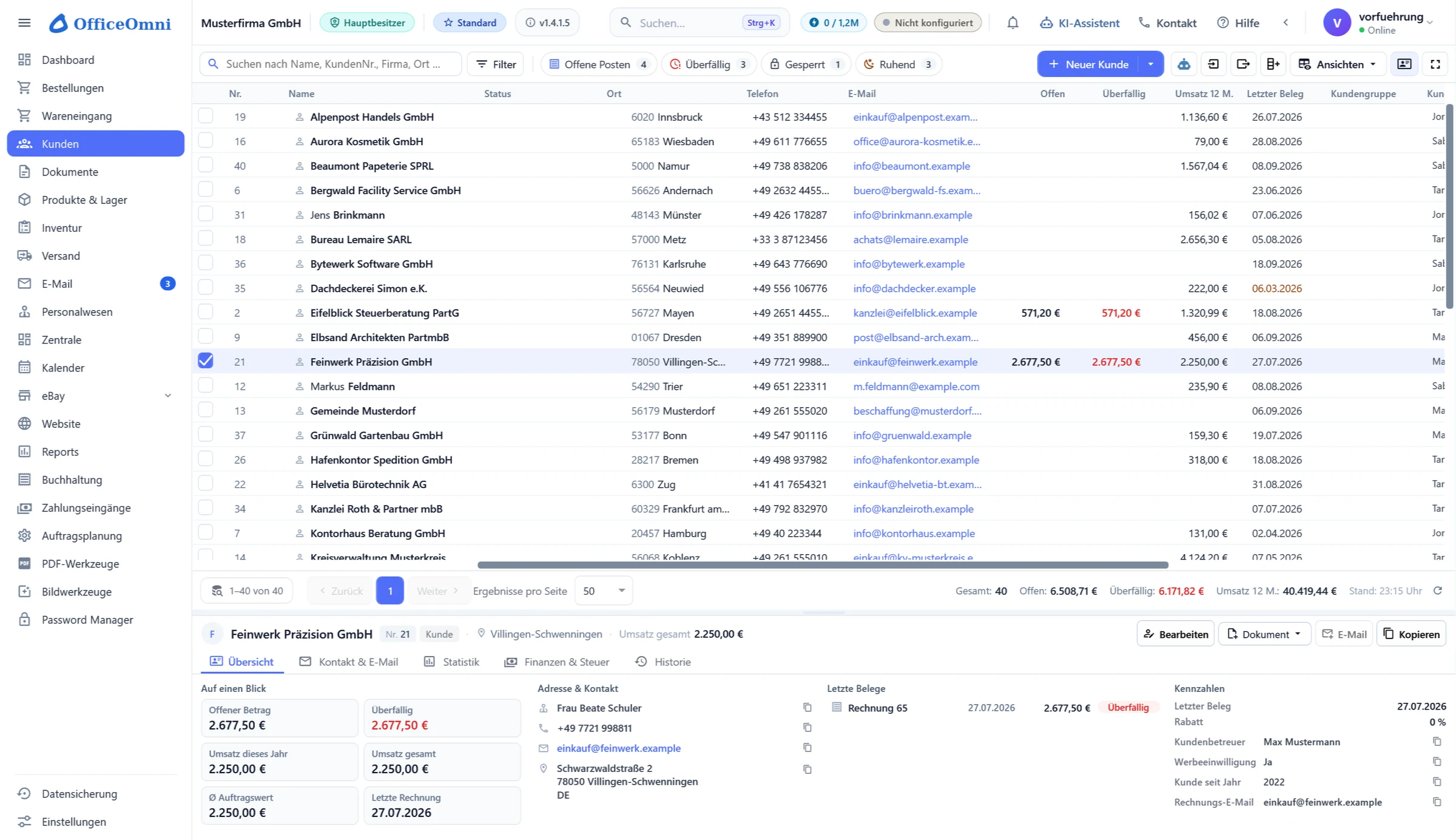1456x840 pixels.
Task: Open the vorfuehrung user menu
Action: [x=1380, y=22]
